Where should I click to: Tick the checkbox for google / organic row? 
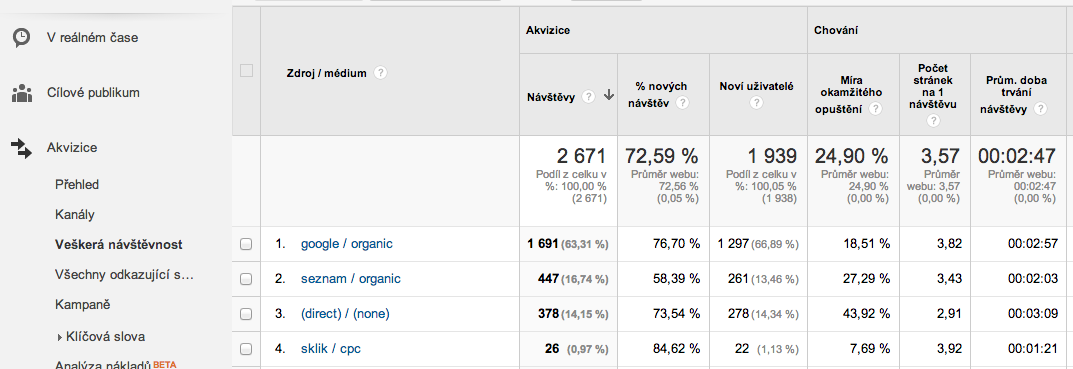click(246, 244)
